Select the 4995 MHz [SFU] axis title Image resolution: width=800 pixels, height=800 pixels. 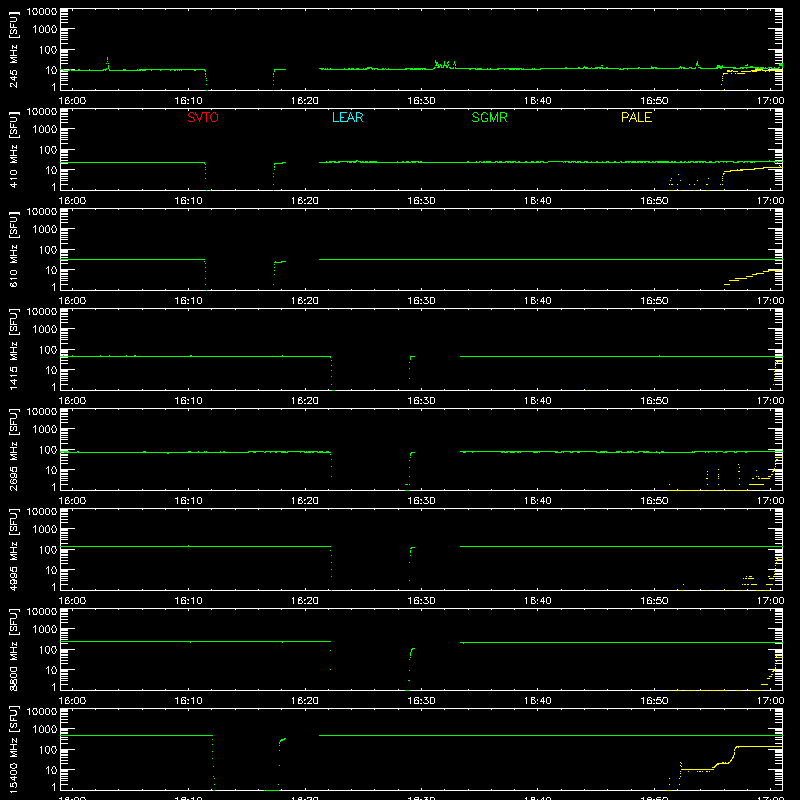14,550
